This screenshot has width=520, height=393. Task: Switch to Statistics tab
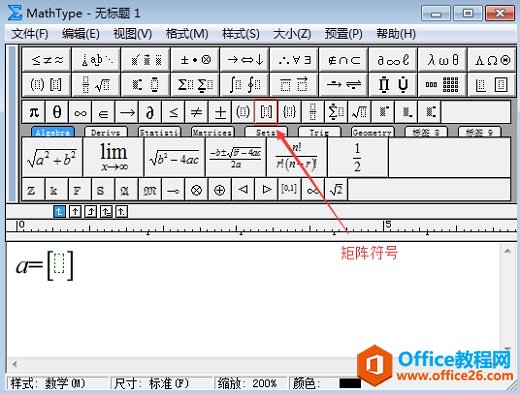[159, 132]
